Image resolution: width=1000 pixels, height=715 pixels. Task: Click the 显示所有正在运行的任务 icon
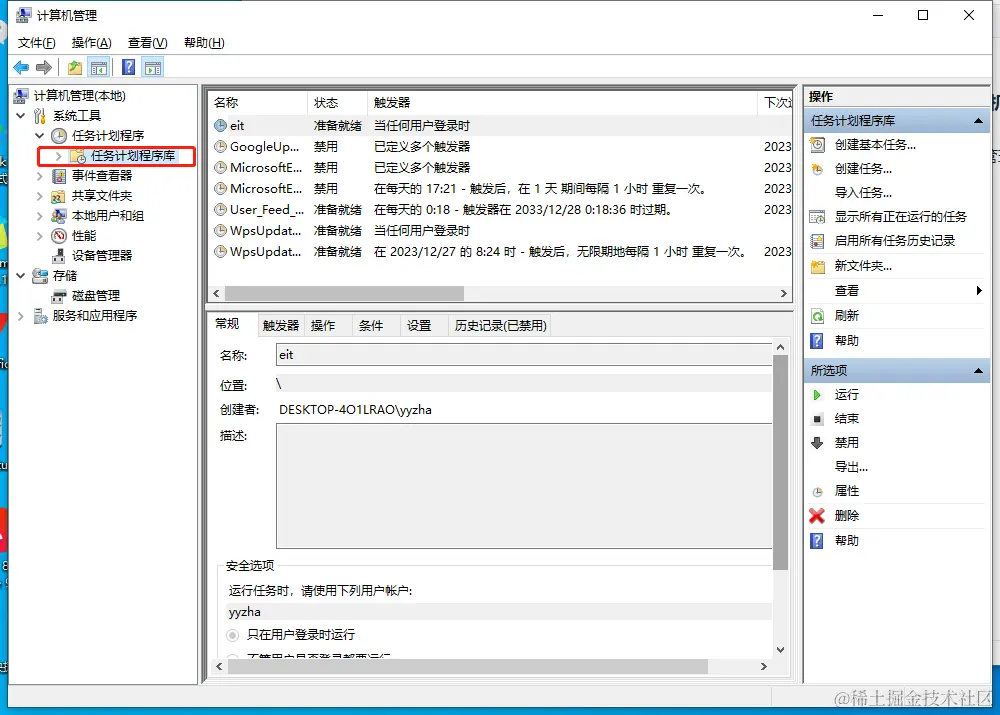(818, 217)
